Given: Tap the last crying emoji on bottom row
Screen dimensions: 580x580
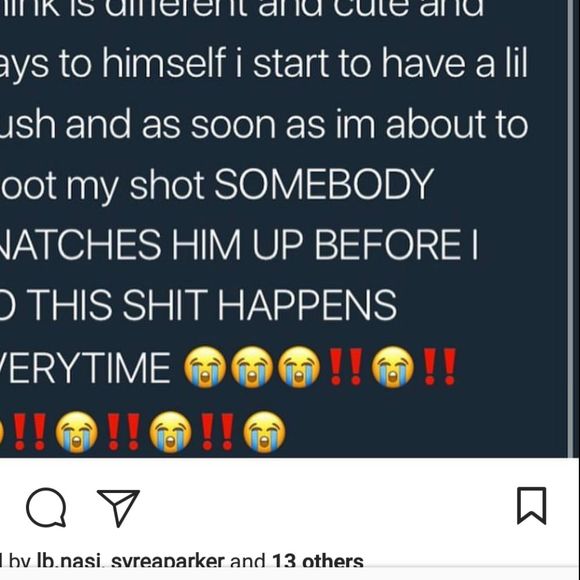Looking at the screenshot, I should click(x=264, y=432).
